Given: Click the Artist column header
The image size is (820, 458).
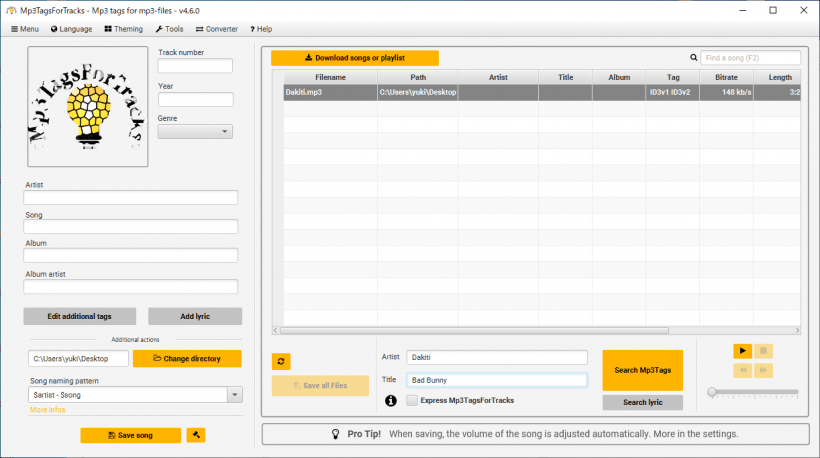Looking at the screenshot, I should point(498,77).
